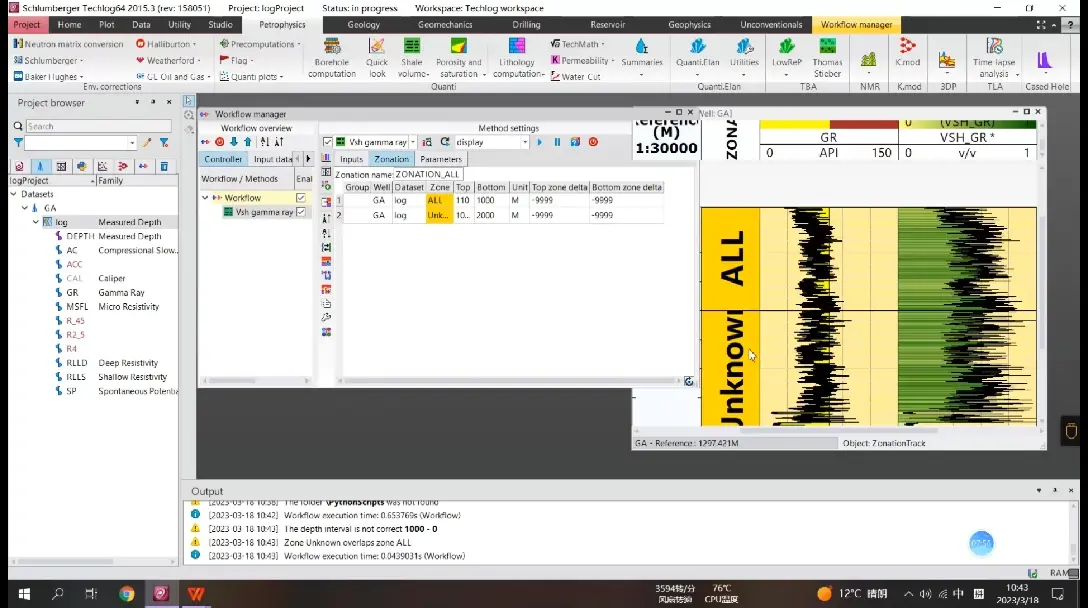This screenshot has width=1088, height=608.
Task: Open the Workflow manager ribbon tab
Action: tap(856, 25)
